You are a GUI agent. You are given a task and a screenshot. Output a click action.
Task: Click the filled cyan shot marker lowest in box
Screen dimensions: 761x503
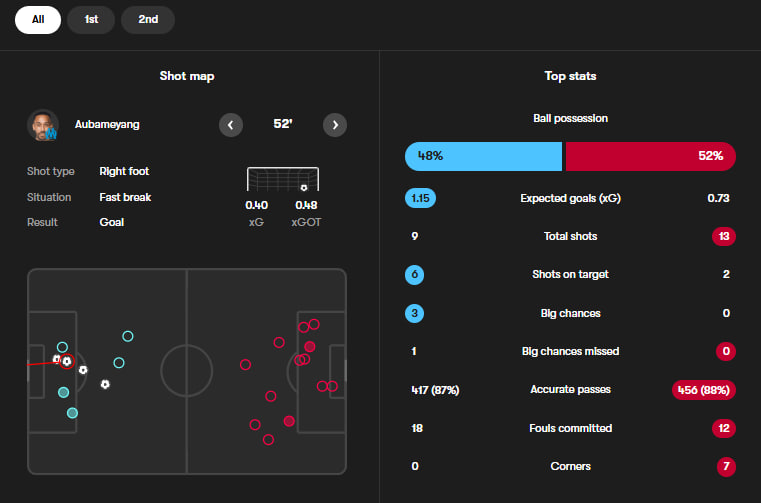point(72,412)
